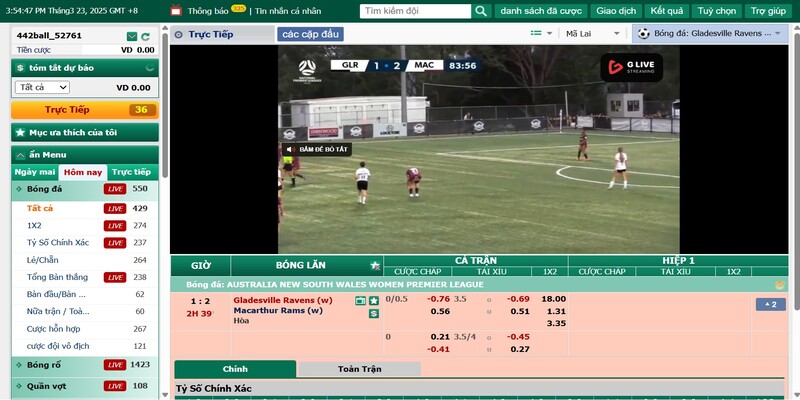Screen dimensions: 800x400
Task: Select Cược hỗn hợp in sidebar
Action: click(54, 329)
